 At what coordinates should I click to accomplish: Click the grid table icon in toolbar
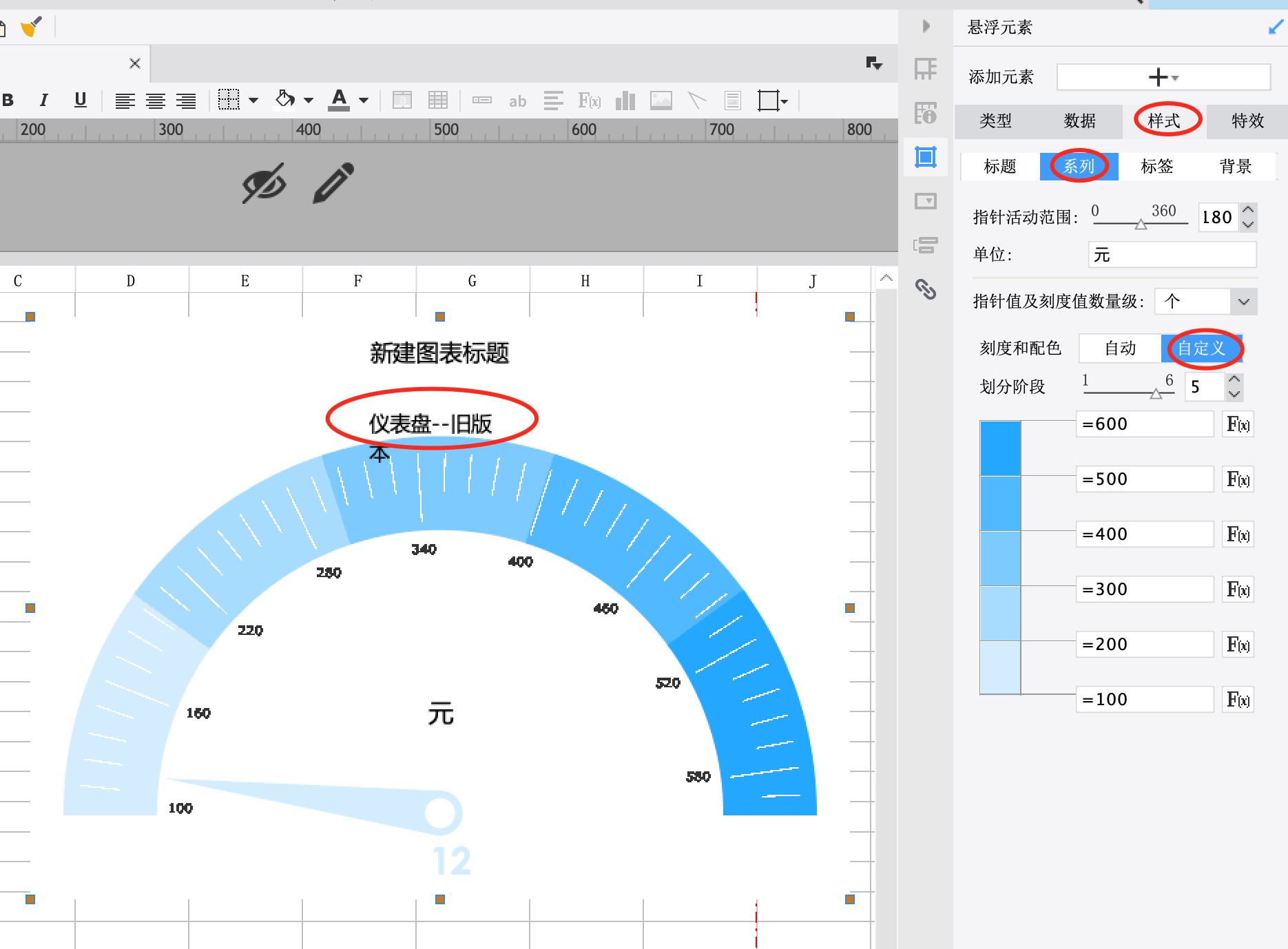(x=438, y=101)
